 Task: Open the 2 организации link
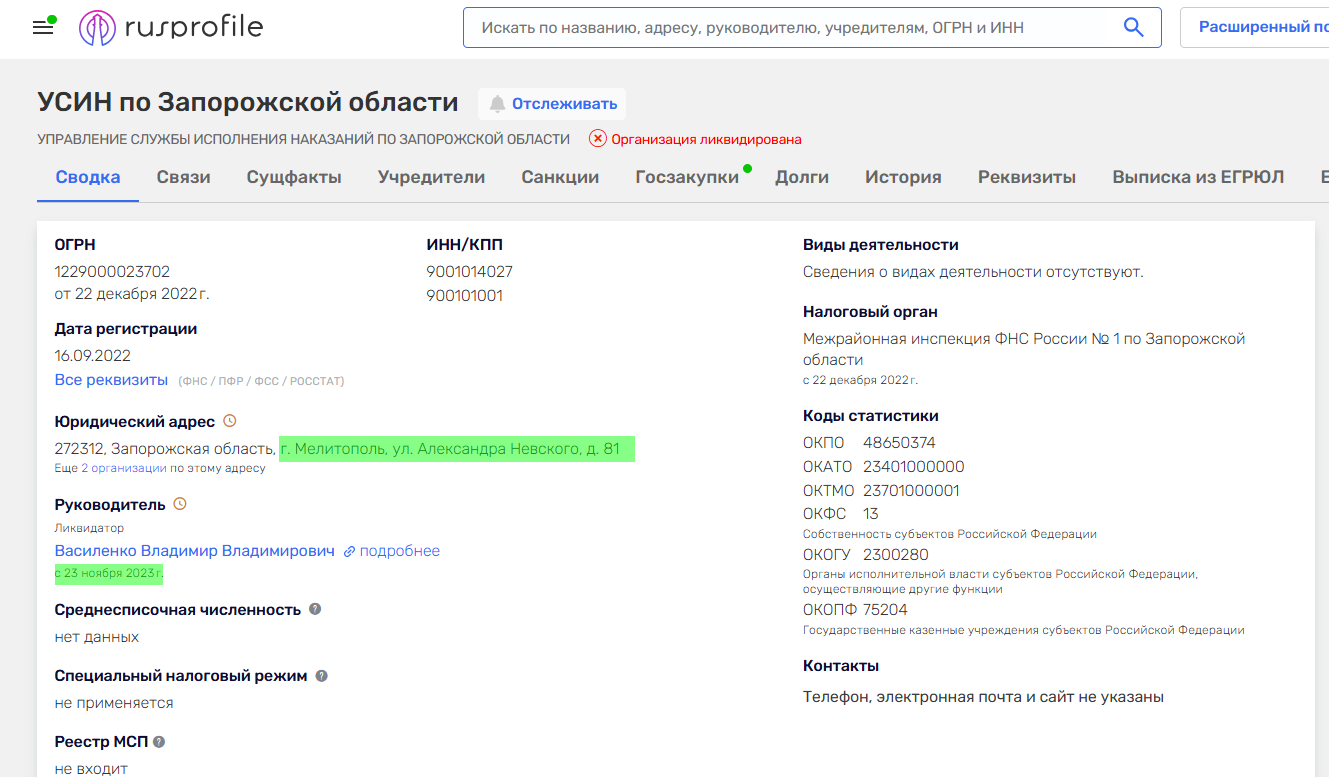tap(124, 468)
